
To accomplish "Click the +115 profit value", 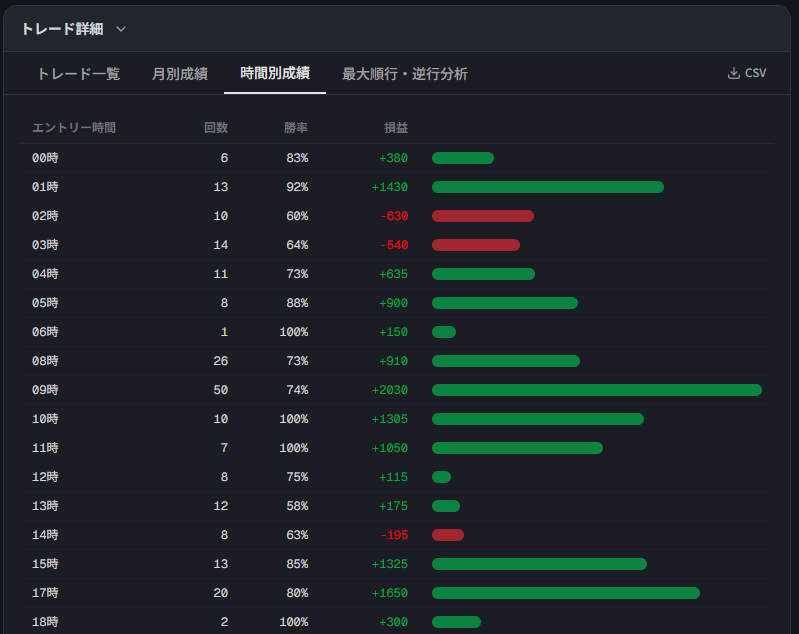I will pos(393,478).
